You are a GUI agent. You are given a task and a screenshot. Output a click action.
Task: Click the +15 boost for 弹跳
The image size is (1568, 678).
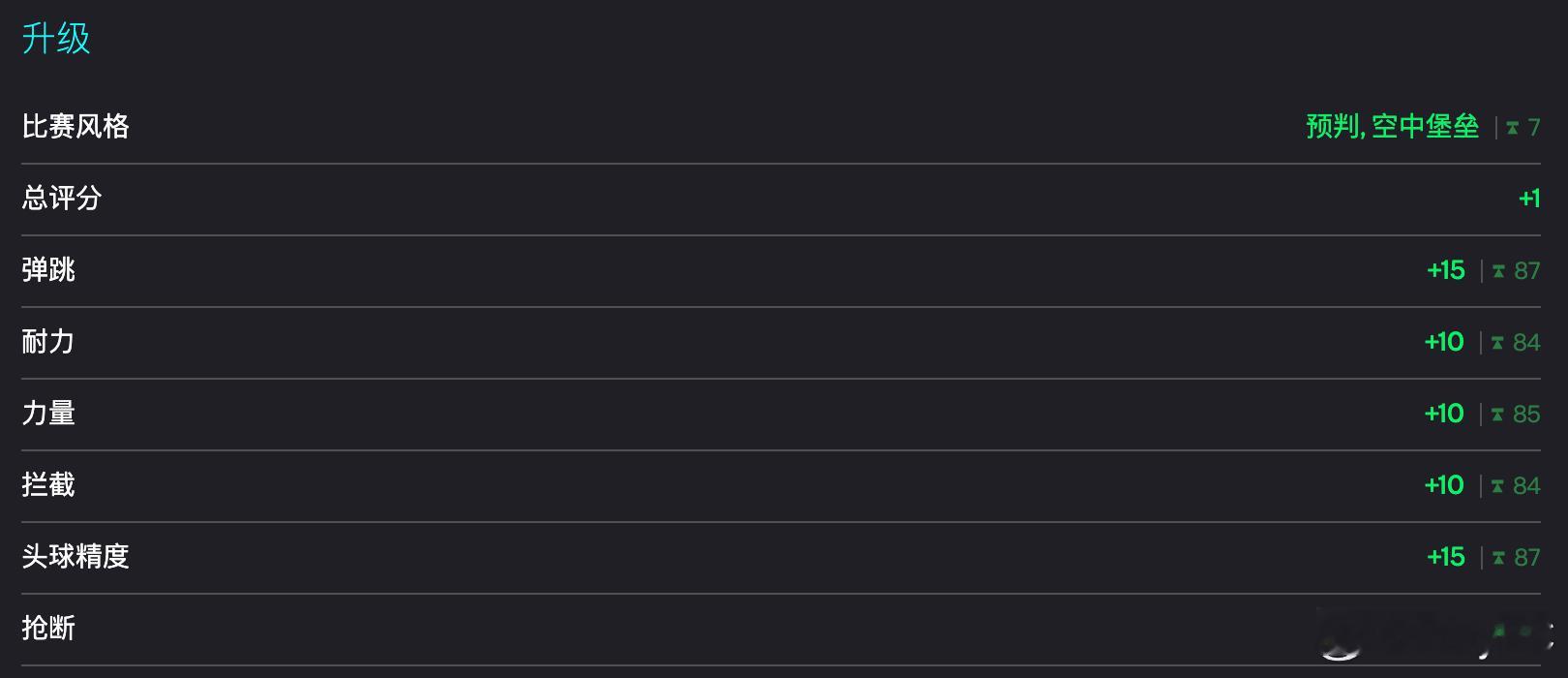click(1446, 270)
